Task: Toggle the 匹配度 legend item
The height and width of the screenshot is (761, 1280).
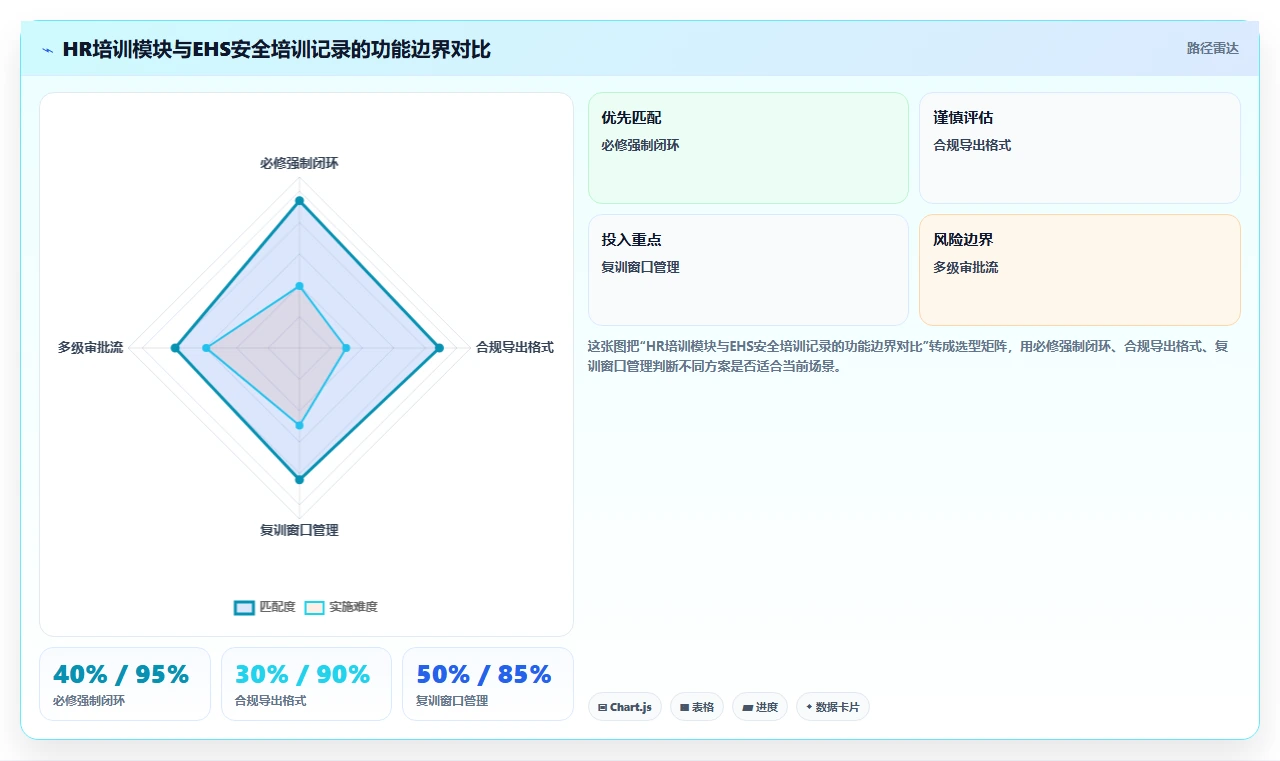Action: tap(265, 607)
